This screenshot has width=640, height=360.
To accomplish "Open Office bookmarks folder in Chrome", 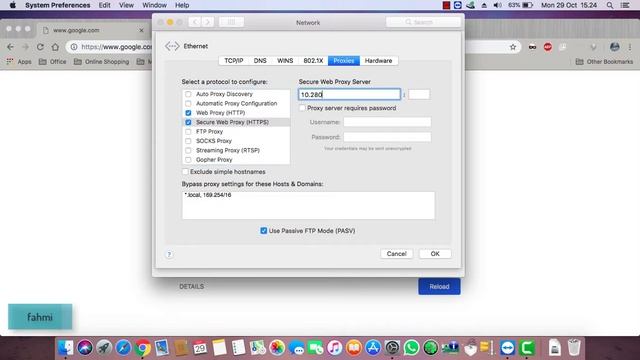I will (52, 62).
